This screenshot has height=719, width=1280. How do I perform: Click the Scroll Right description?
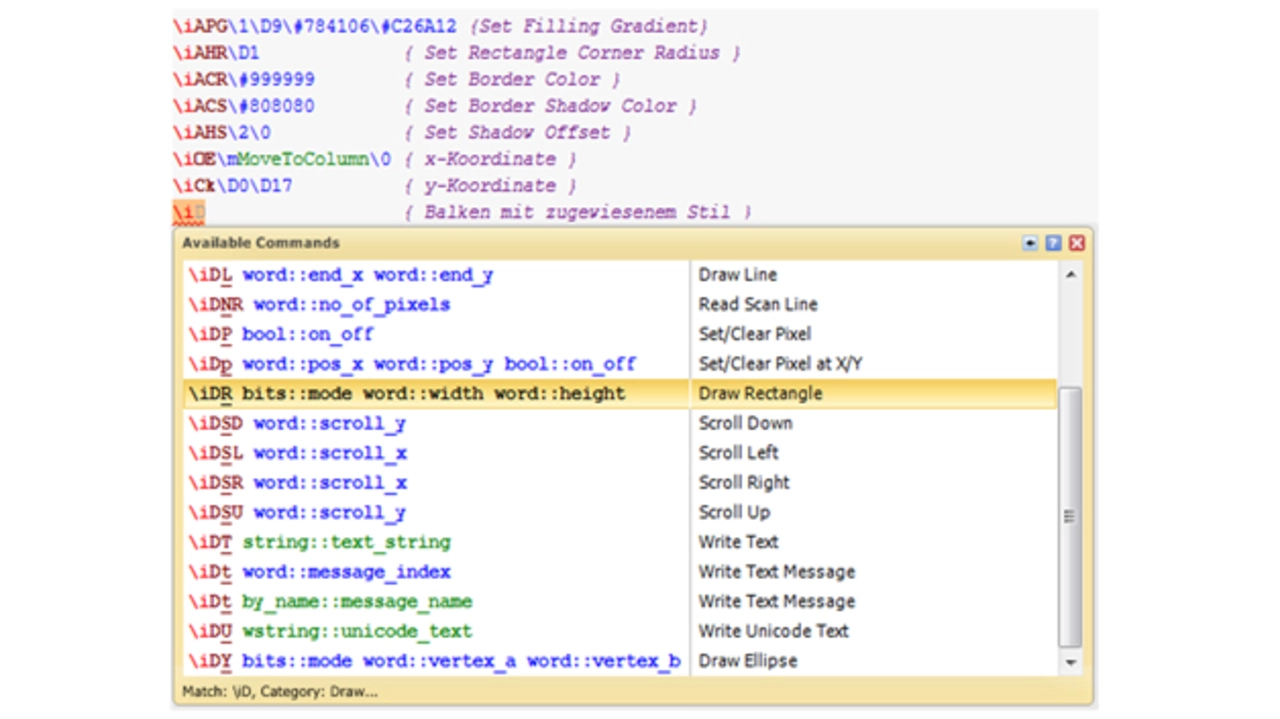pyautogui.click(x=744, y=483)
